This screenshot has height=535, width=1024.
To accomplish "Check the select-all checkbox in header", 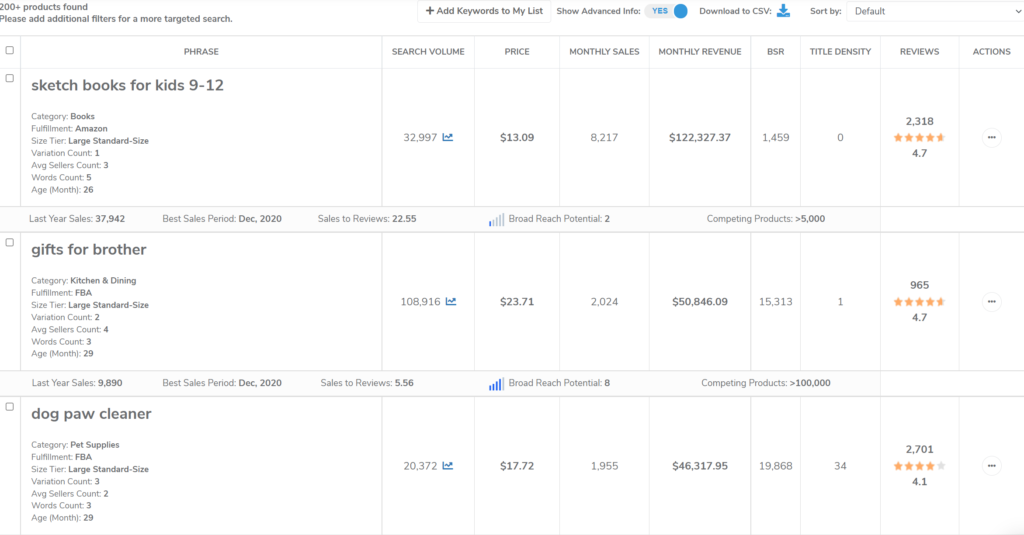I will [x=10, y=50].
